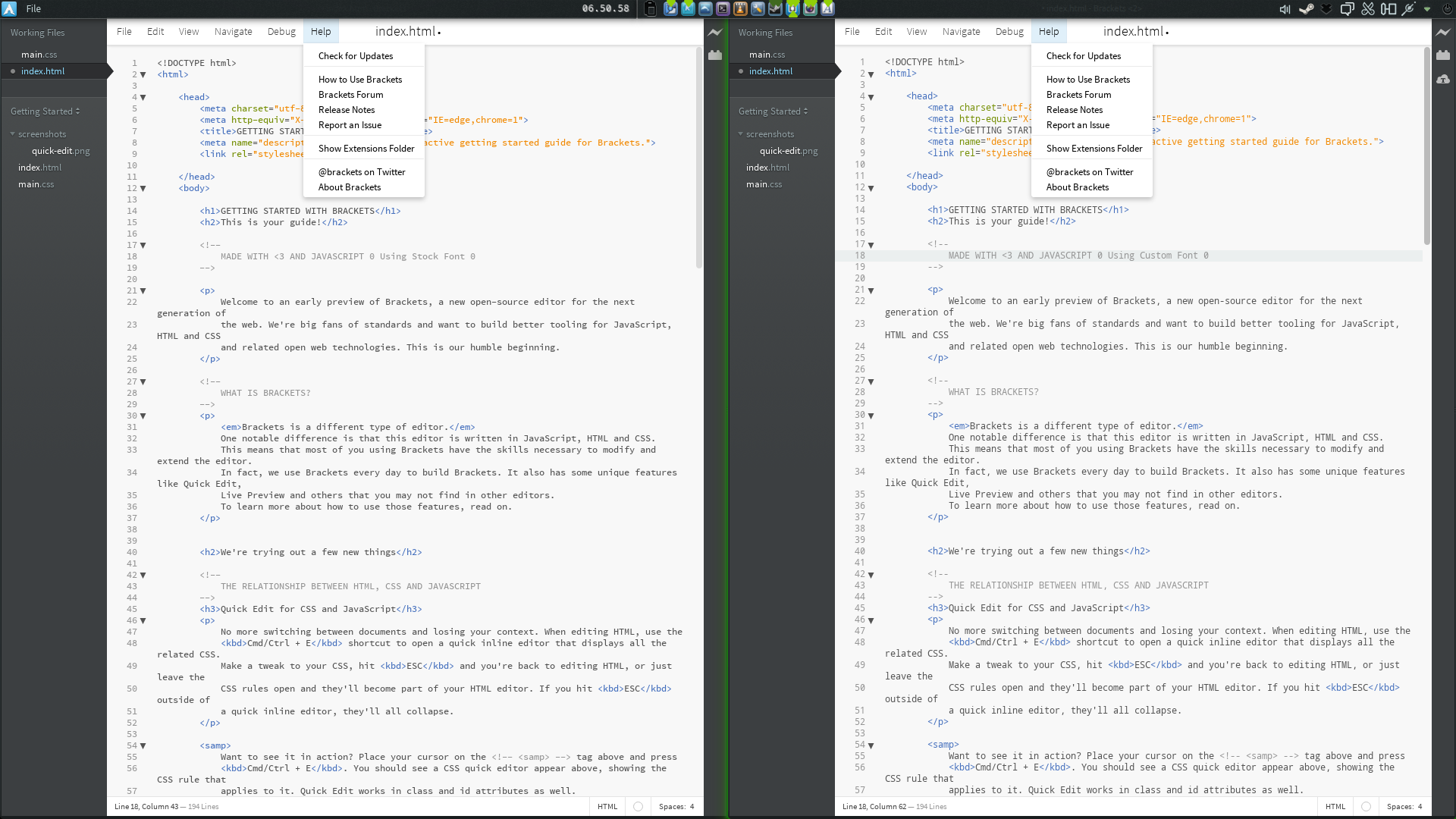Select Report an Issue in the left Help menu

coord(364,125)
